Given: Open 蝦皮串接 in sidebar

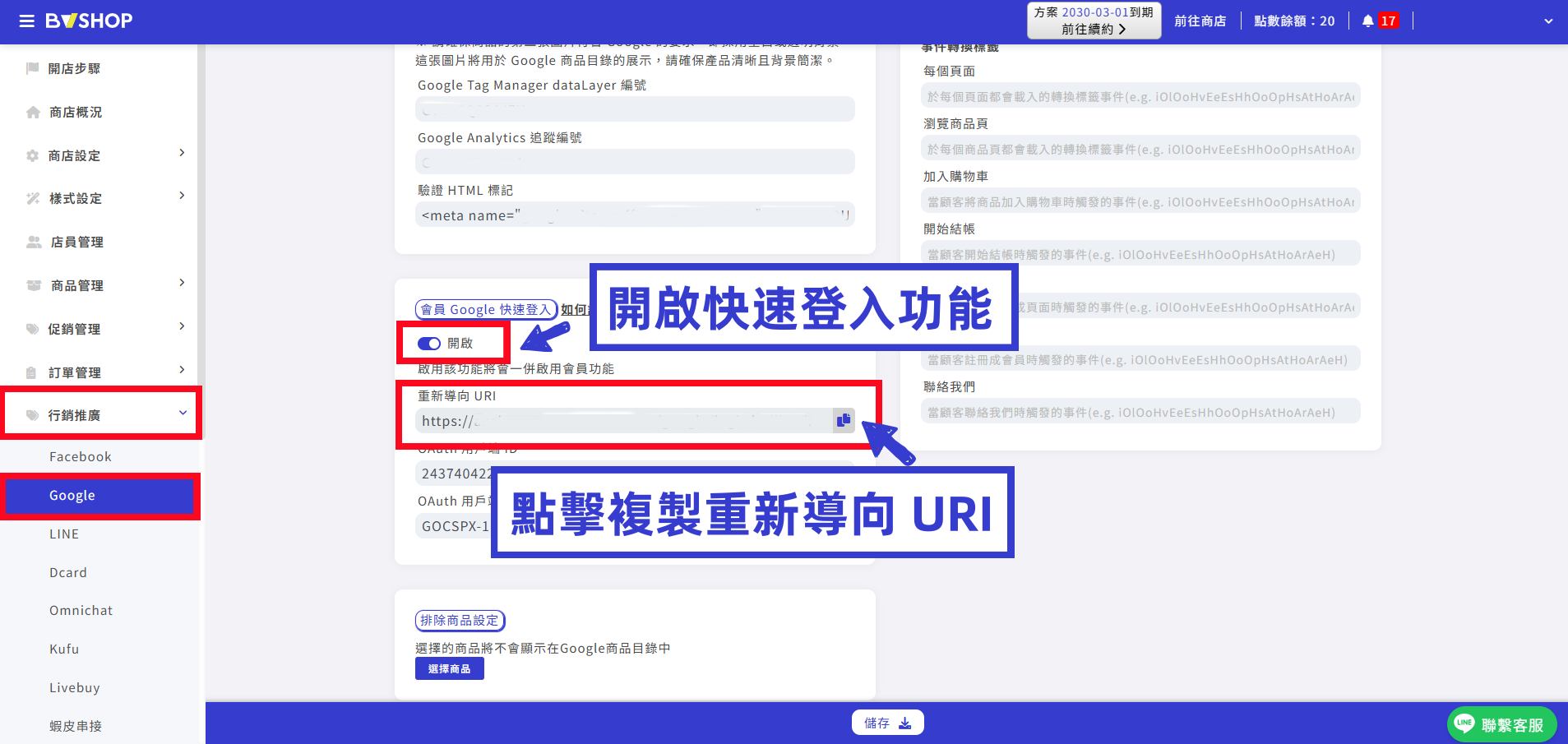Looking at the screenshot, I should tap(76, 727).
